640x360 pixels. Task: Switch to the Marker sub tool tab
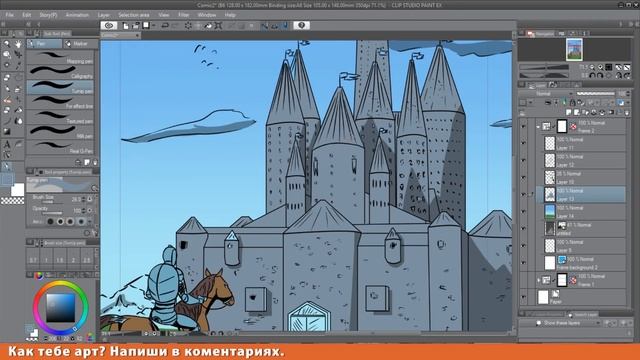[x=80, y=44]
